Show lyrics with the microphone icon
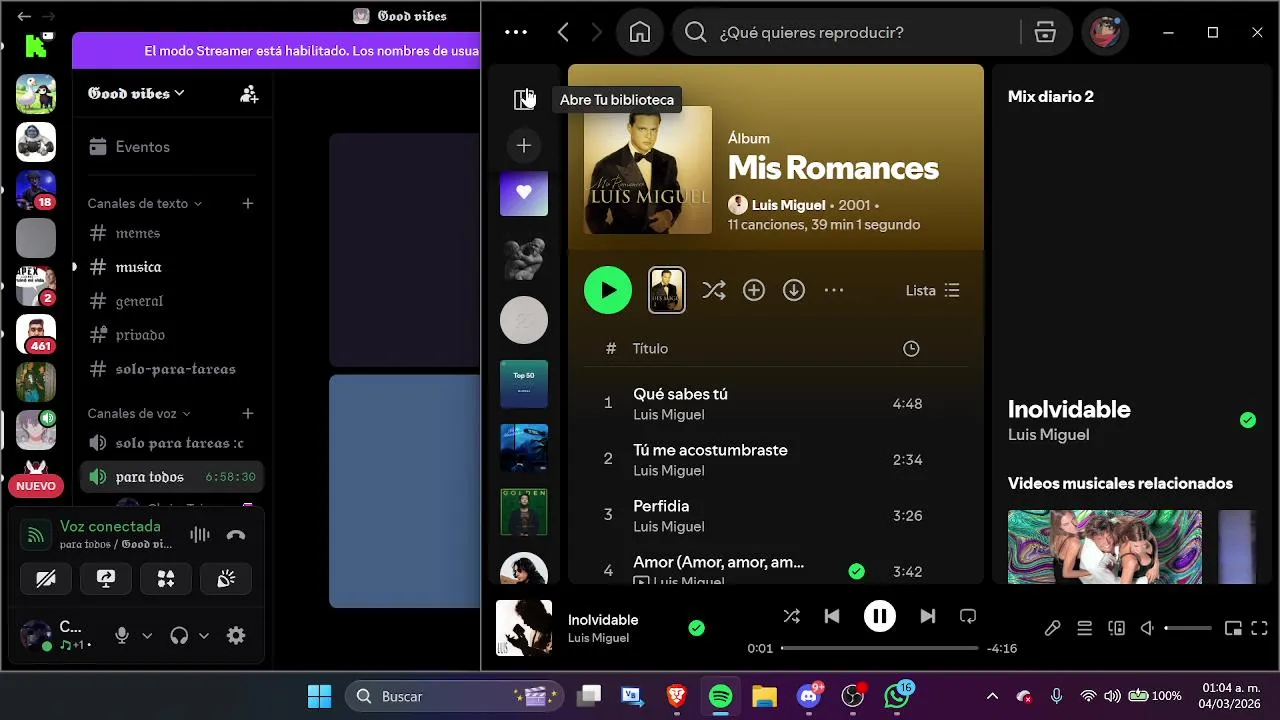Image resolution: width=1280 pixels, height=720 pixels. pos(1052,628)
